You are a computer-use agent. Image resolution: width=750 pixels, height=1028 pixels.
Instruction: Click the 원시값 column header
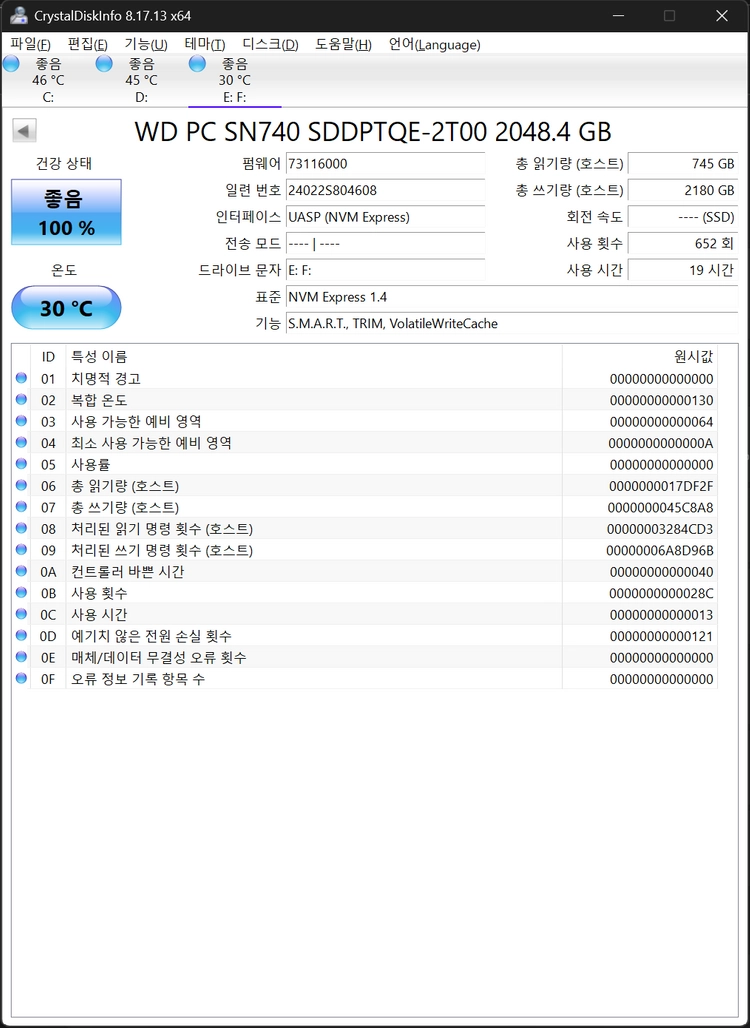(x=639, y=357)
